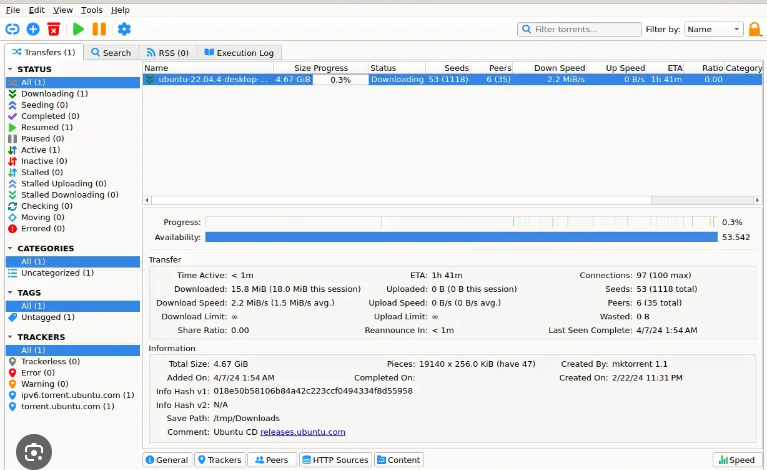Click the orange lock icon

(x=754, y=29)
